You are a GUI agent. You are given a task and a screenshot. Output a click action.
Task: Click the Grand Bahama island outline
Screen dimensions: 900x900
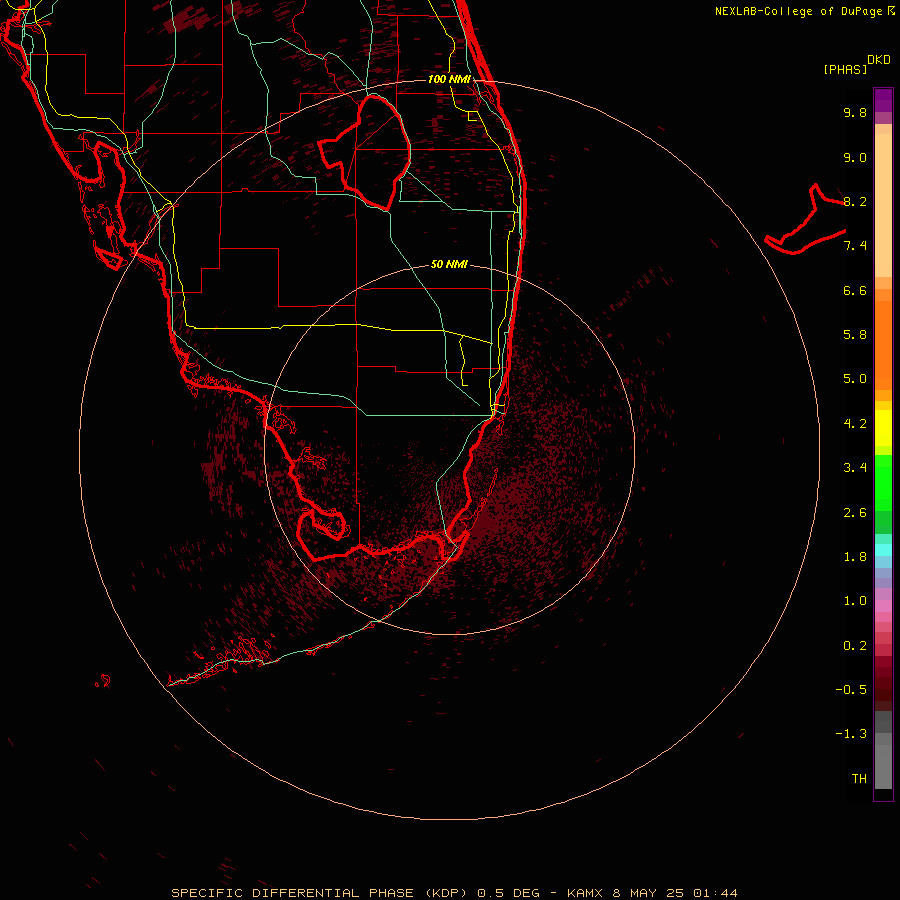coord(805,219)
